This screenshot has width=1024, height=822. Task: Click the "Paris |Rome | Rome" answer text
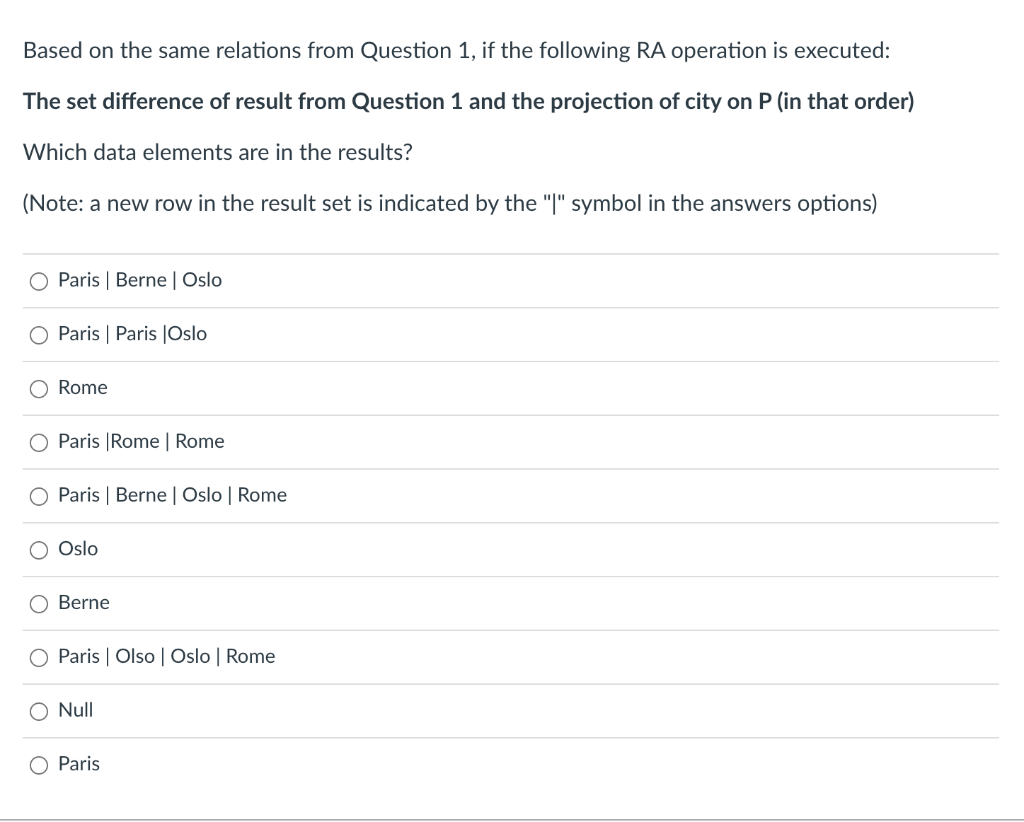[x=140, y=441]
